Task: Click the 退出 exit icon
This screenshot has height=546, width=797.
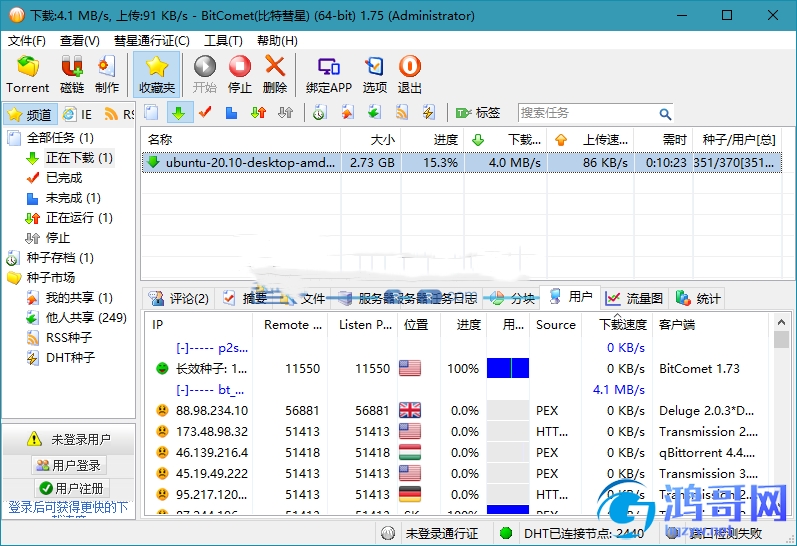Action: click(x=409, y=75)
